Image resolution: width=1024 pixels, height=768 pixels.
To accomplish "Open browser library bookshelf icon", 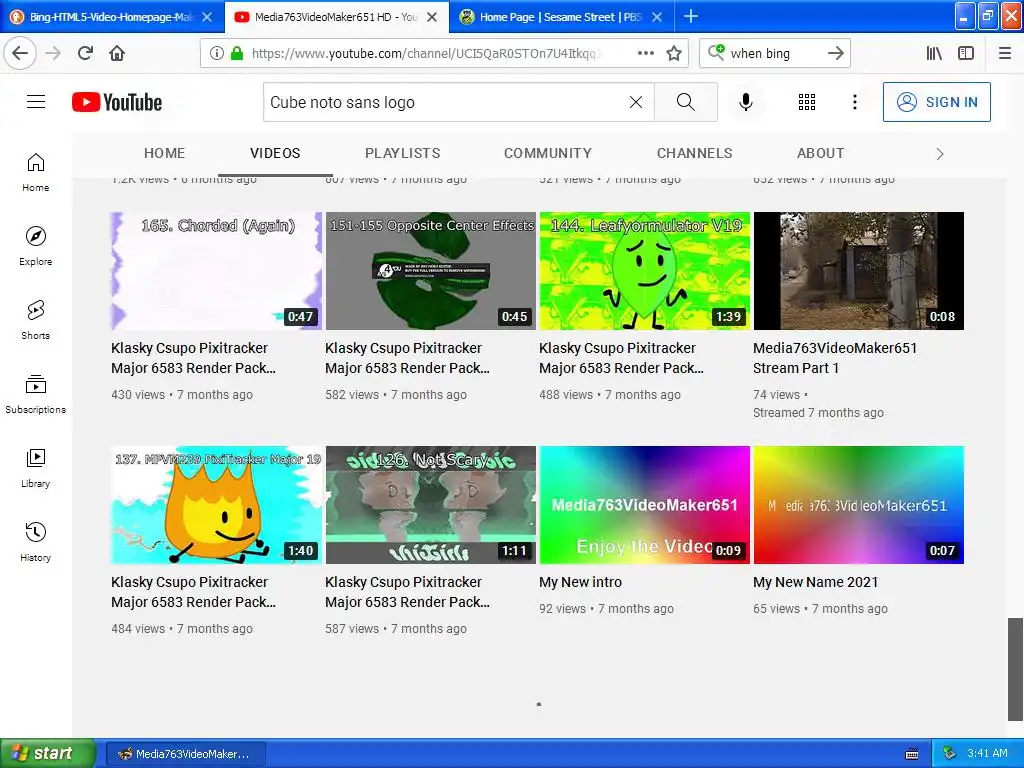I will (x=934, y=53).
